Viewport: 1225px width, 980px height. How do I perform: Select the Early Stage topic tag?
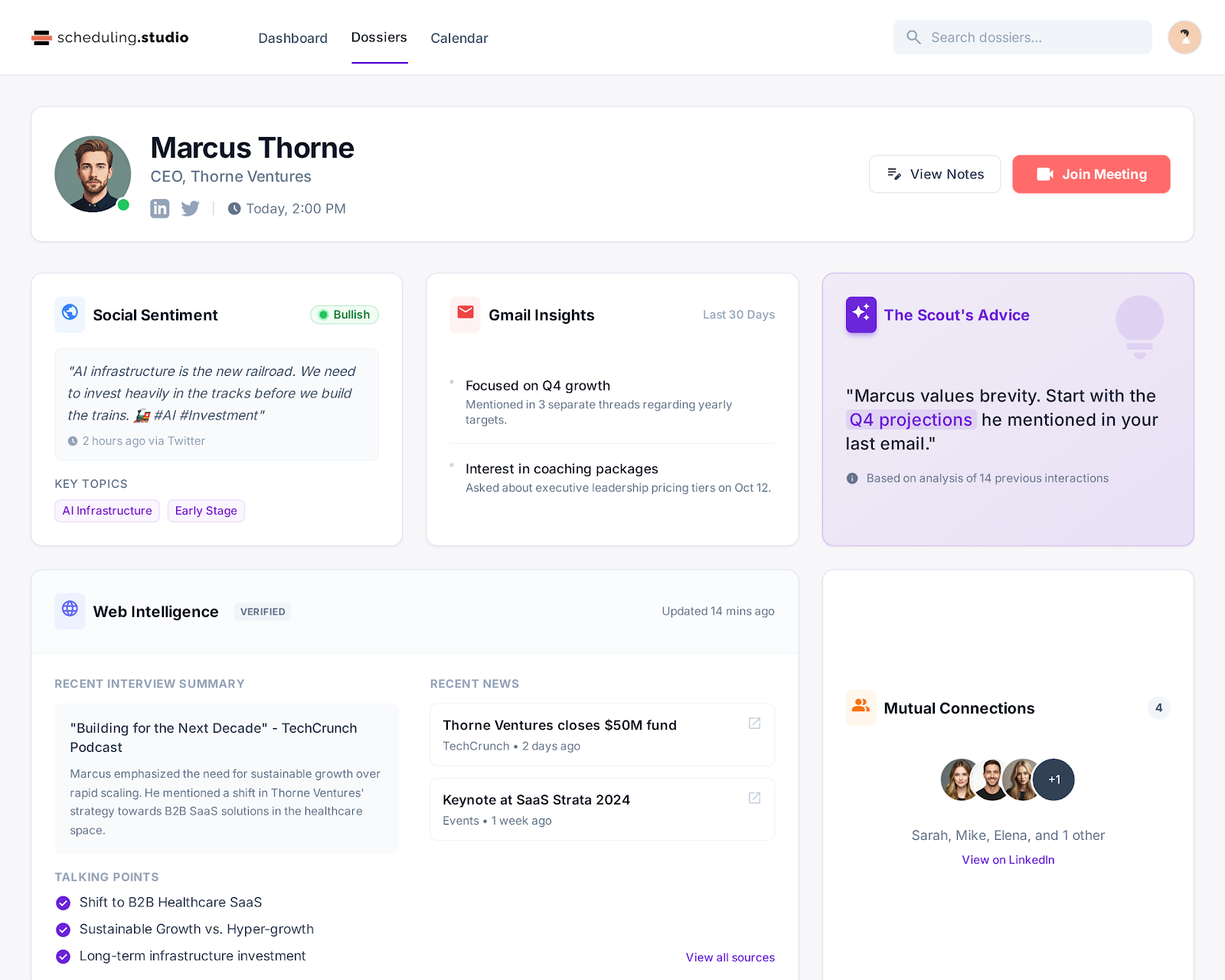[206, 511]
